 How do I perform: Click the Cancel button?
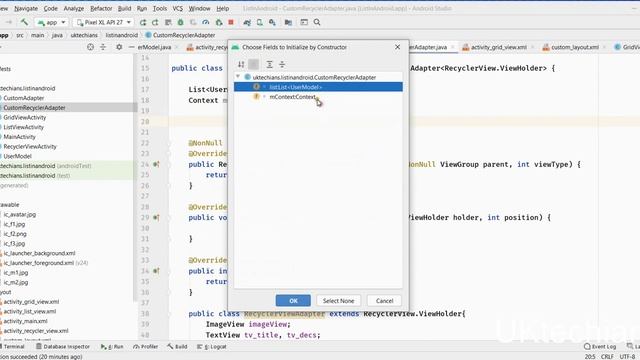tap(384, 300)
